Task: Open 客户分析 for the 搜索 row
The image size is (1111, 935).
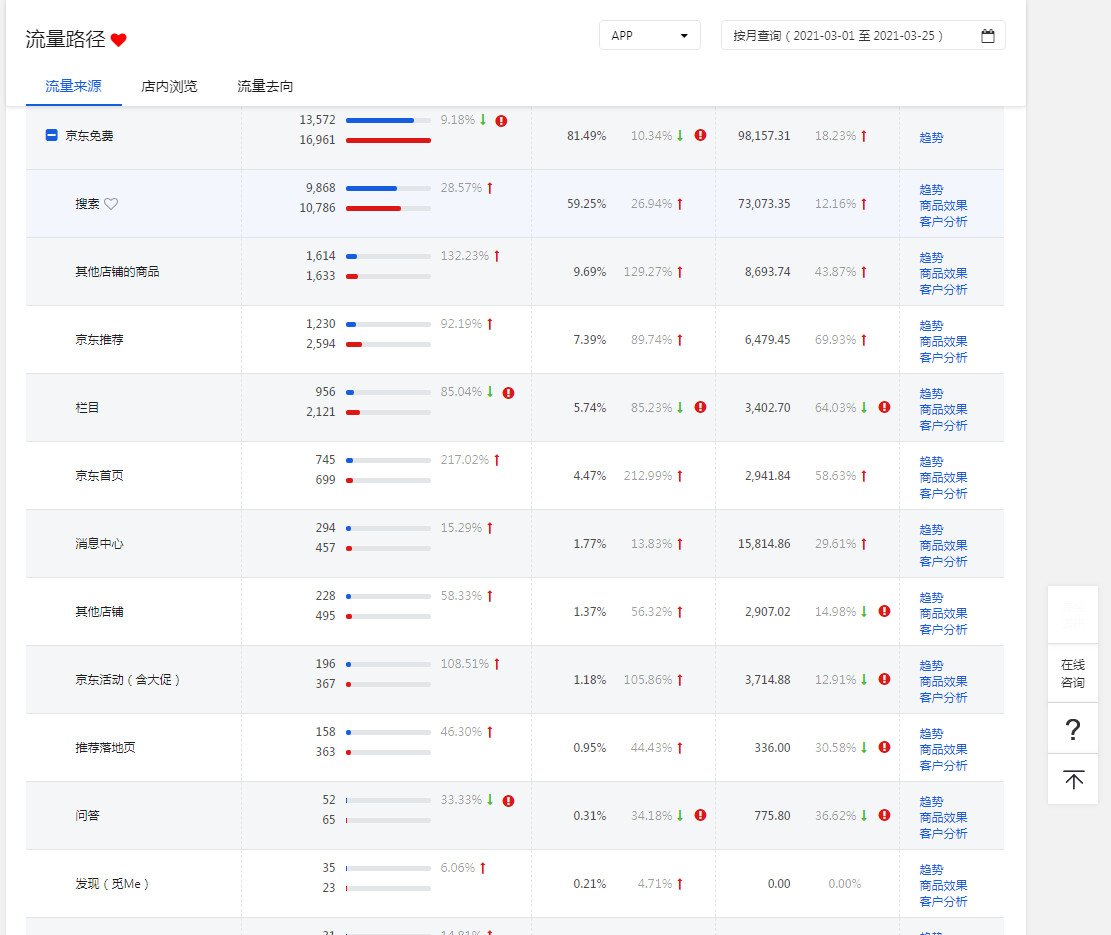Action: pos(943,222)
